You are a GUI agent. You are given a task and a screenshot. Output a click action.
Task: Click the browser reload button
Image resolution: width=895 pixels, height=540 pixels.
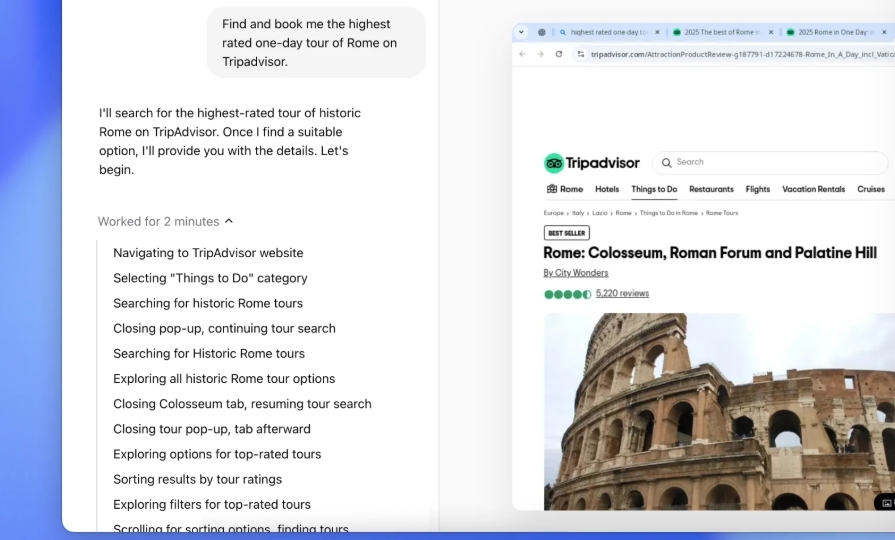pos(558,54)
